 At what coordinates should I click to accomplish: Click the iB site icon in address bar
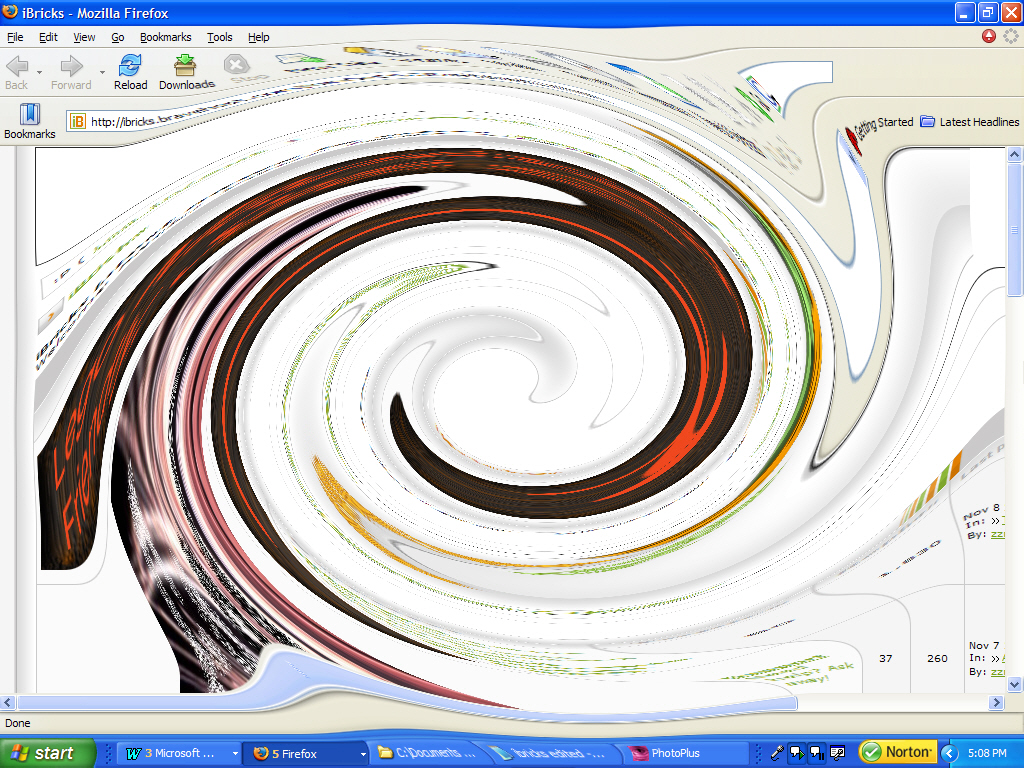[x=78, y=121]
